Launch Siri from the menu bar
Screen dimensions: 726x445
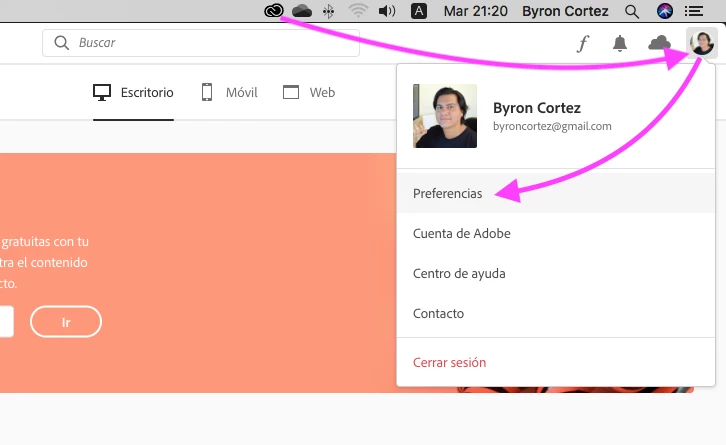(x=664, y=11)
